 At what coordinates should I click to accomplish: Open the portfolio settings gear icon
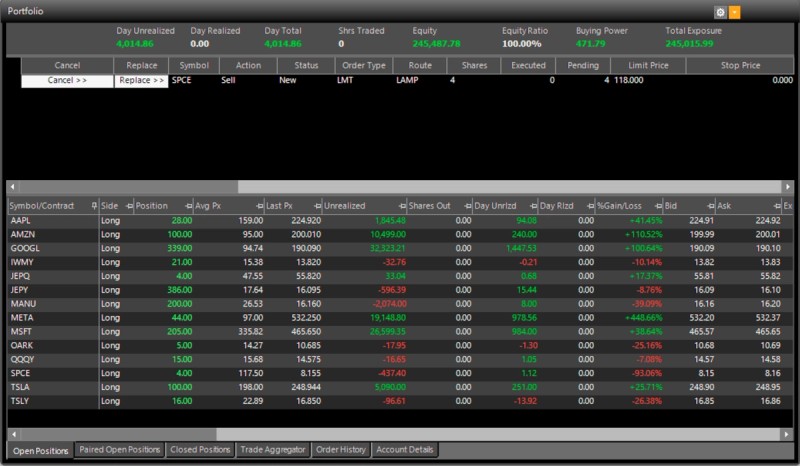(720, 12)
